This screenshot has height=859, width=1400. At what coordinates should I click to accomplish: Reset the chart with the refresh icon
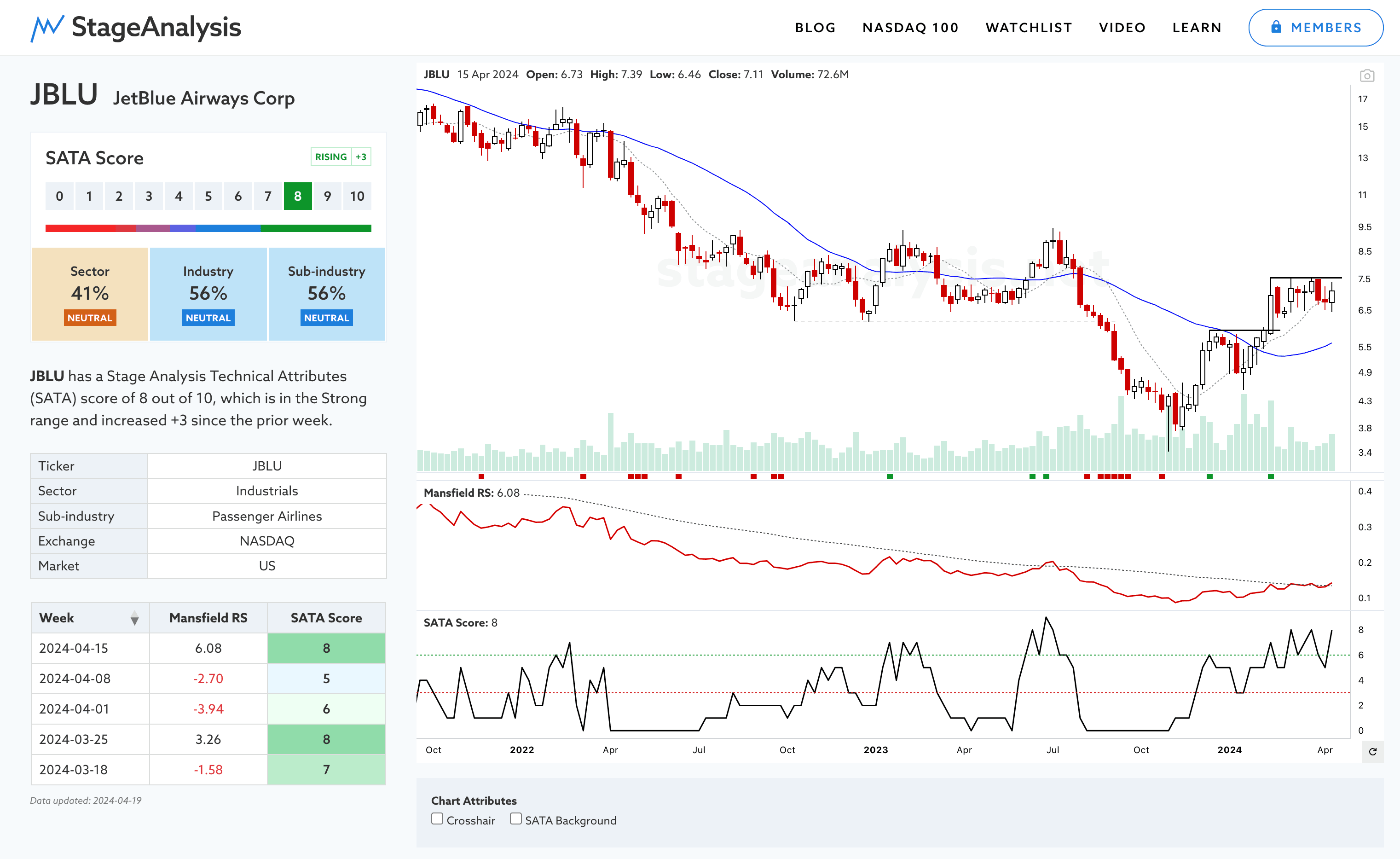pyautogui.click(x=1373, y=752)
